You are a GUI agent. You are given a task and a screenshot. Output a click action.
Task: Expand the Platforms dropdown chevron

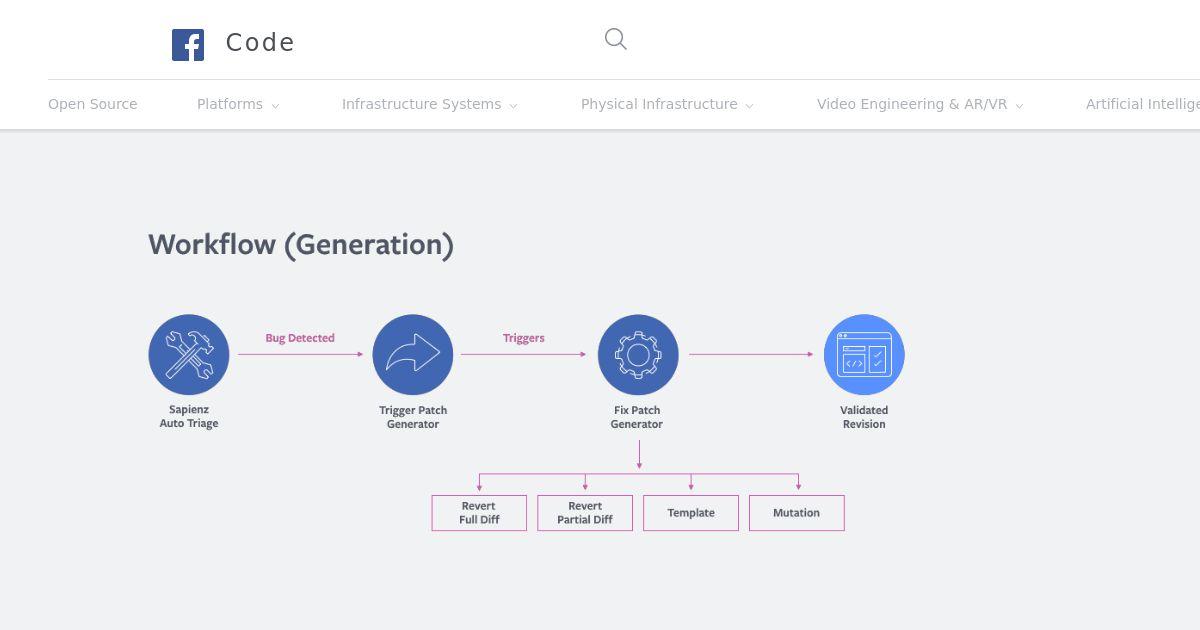click(275, 106)
